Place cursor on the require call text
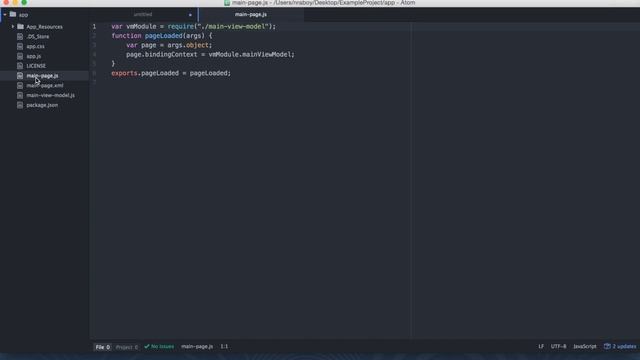The image size is (640, 360). click(x=181, y=27)
